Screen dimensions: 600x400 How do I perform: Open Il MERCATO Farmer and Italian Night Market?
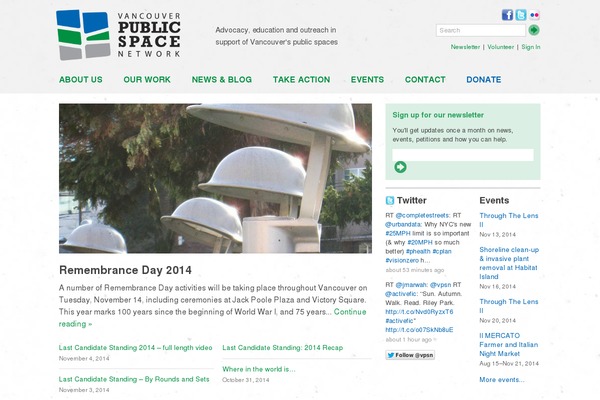pyautogui.click(x=509, y=344)
